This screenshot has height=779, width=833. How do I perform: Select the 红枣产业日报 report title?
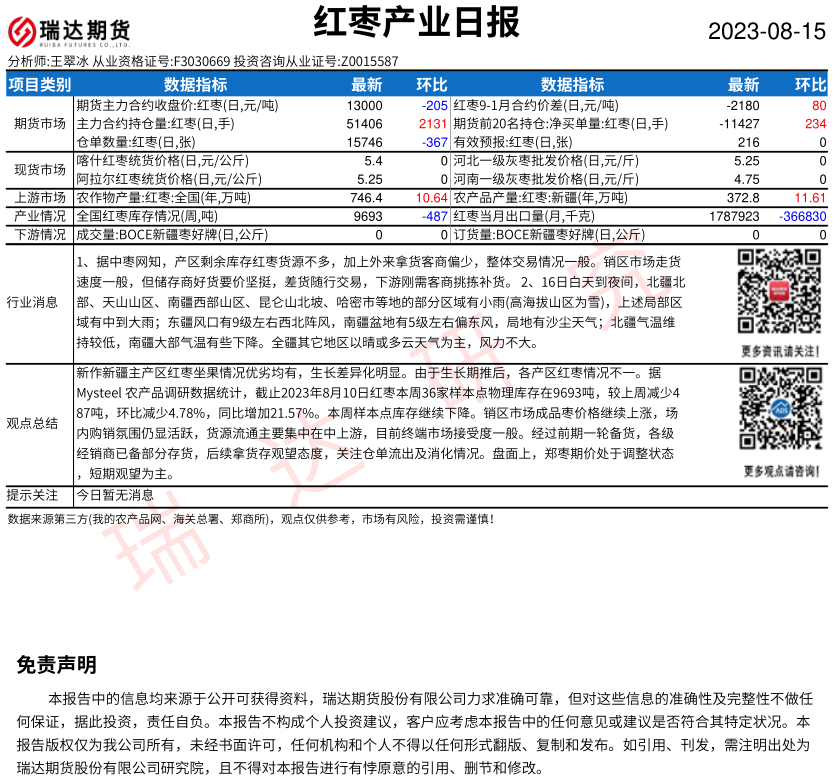coord(416,20)
